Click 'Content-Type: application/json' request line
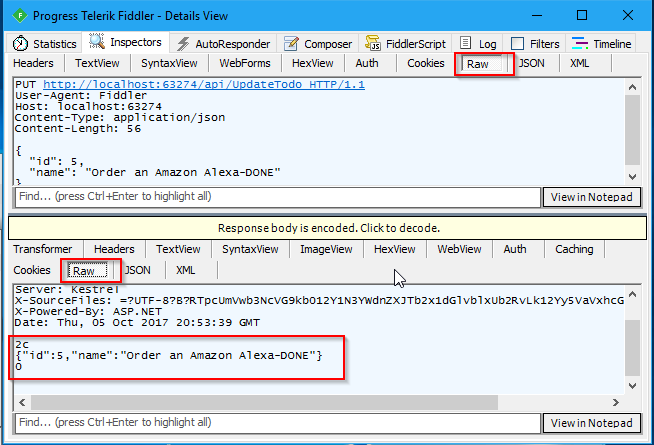This screenshot has height=445, width=654. 120,118
